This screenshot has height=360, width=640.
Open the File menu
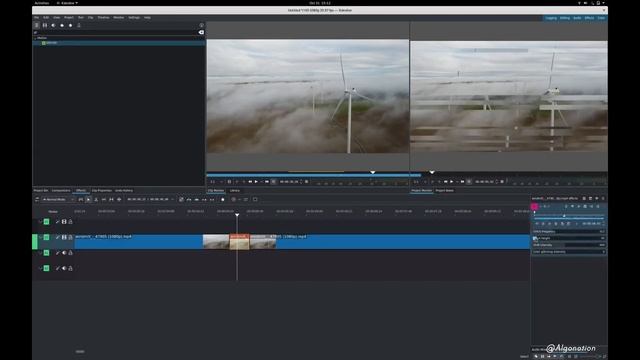pyautogui.click(x=36, y=18)
